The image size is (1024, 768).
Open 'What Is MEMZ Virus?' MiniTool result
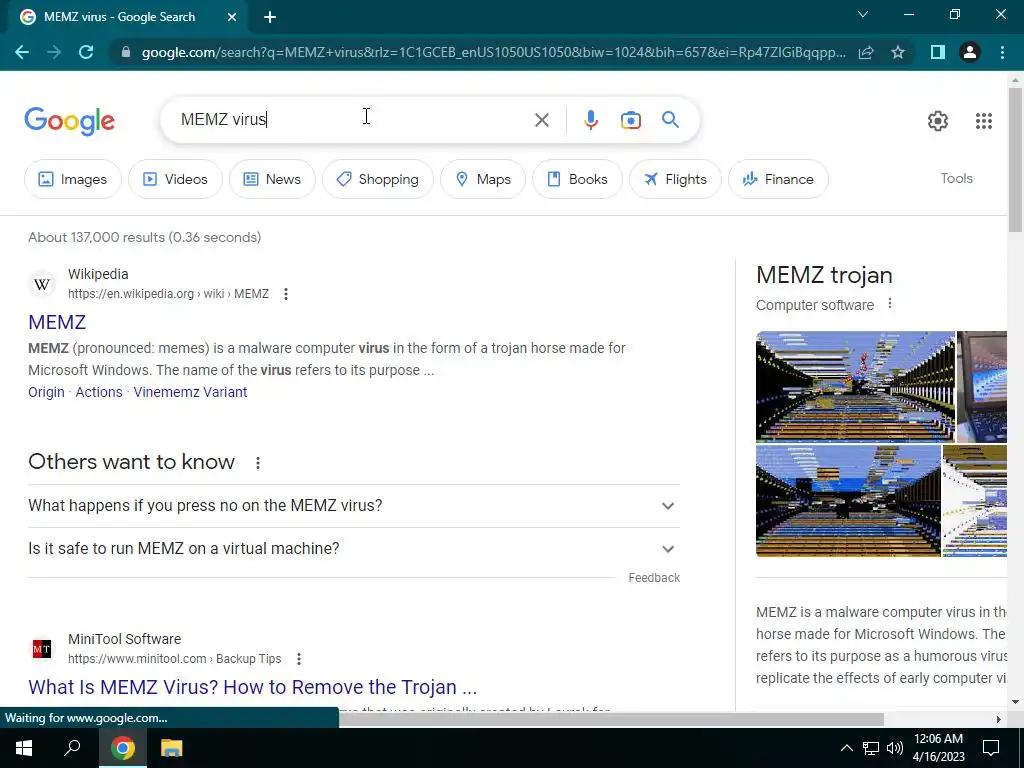pos(253,687)
